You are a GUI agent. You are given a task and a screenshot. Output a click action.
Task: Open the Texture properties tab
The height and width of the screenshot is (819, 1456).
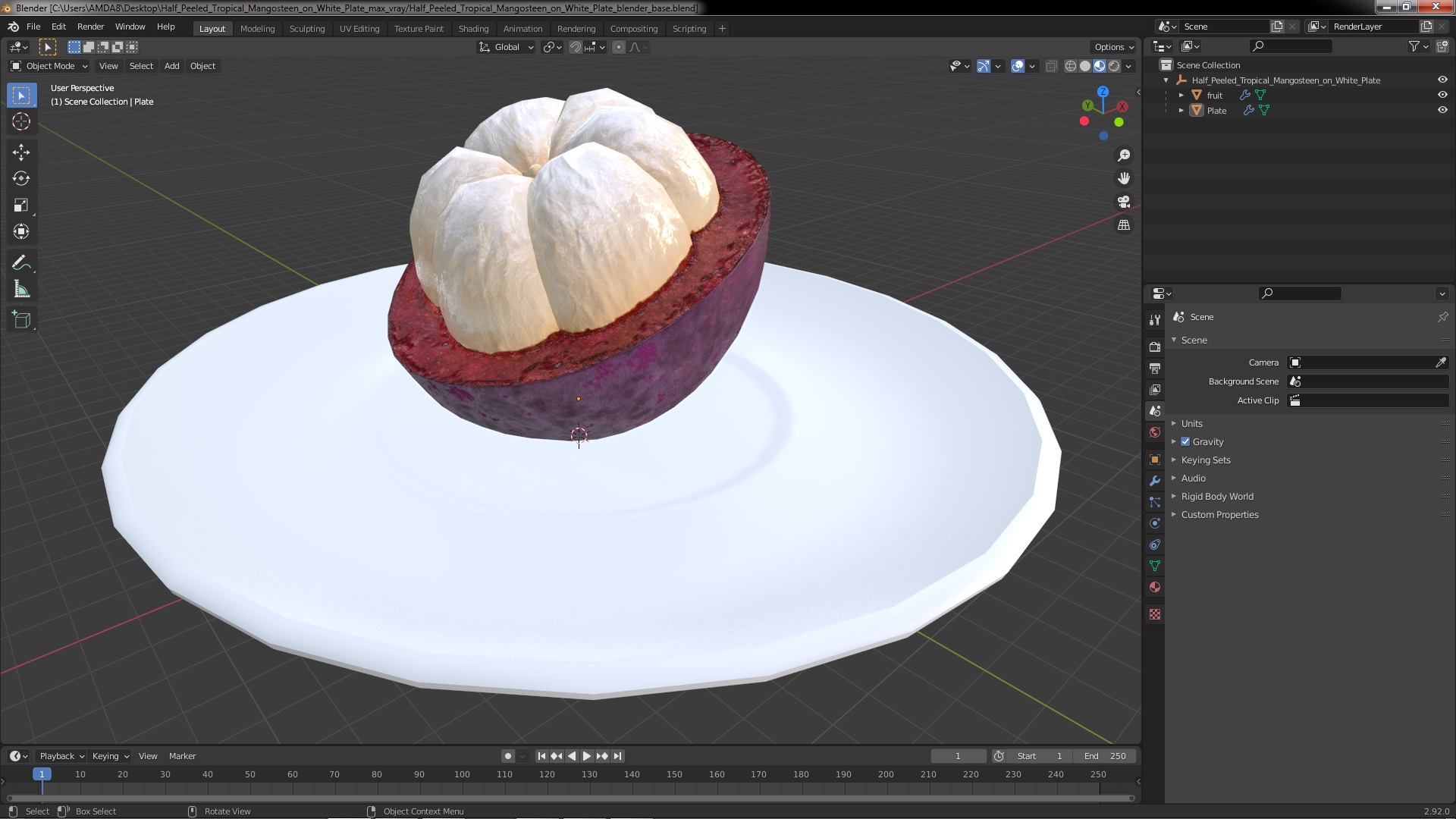[1155, 614]
